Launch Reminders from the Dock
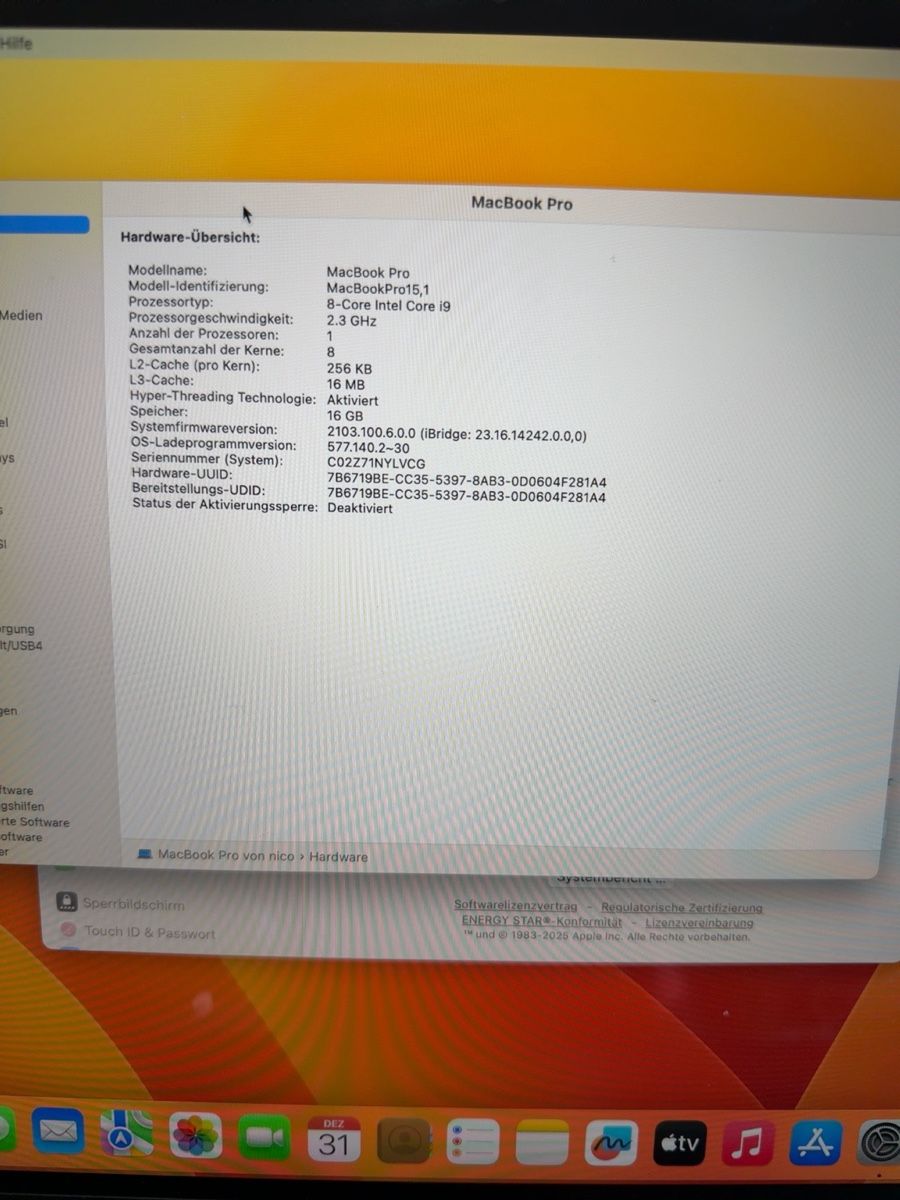 click(472, 1142)
